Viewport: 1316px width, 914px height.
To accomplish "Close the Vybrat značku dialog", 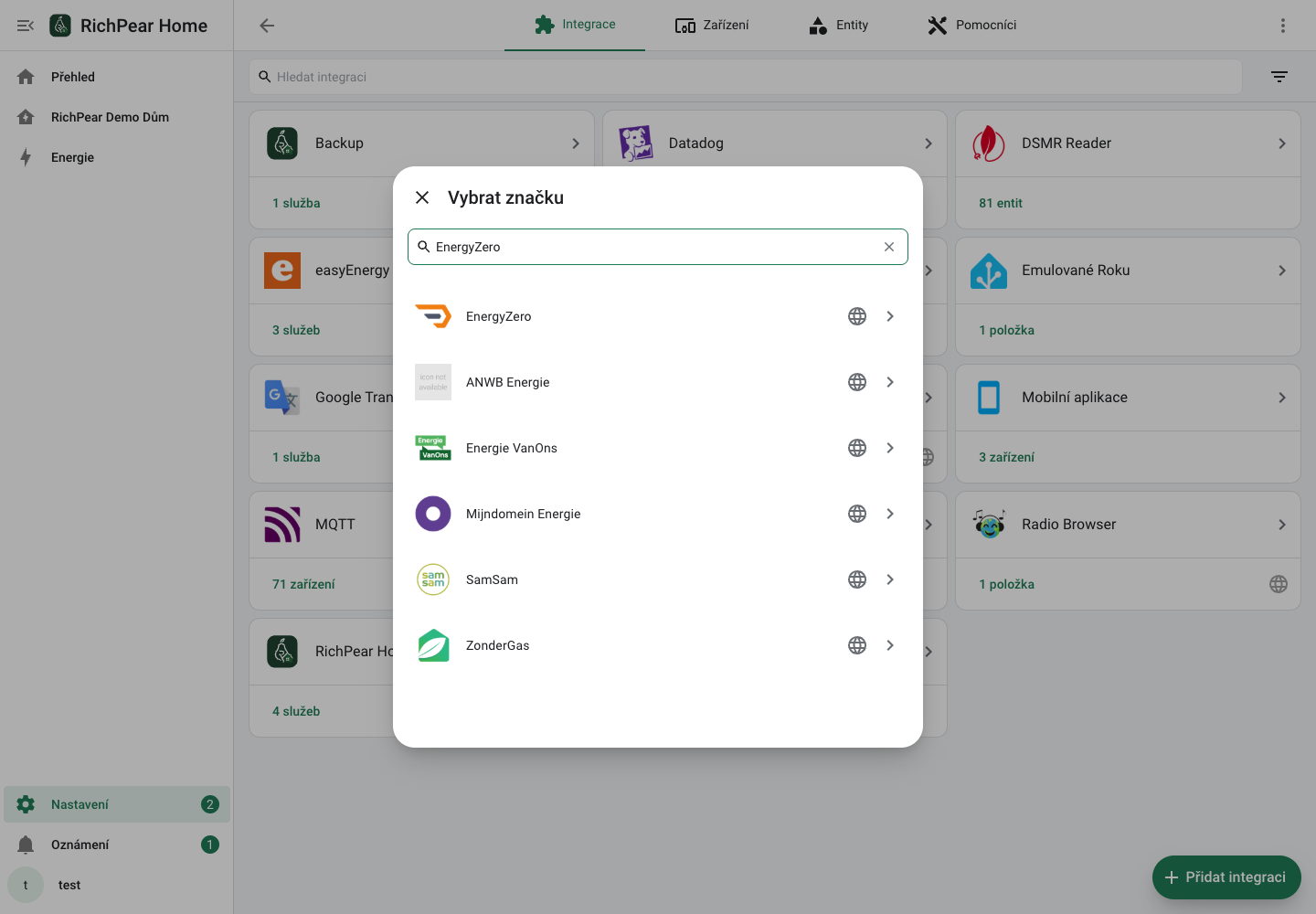I will point(422,197).
